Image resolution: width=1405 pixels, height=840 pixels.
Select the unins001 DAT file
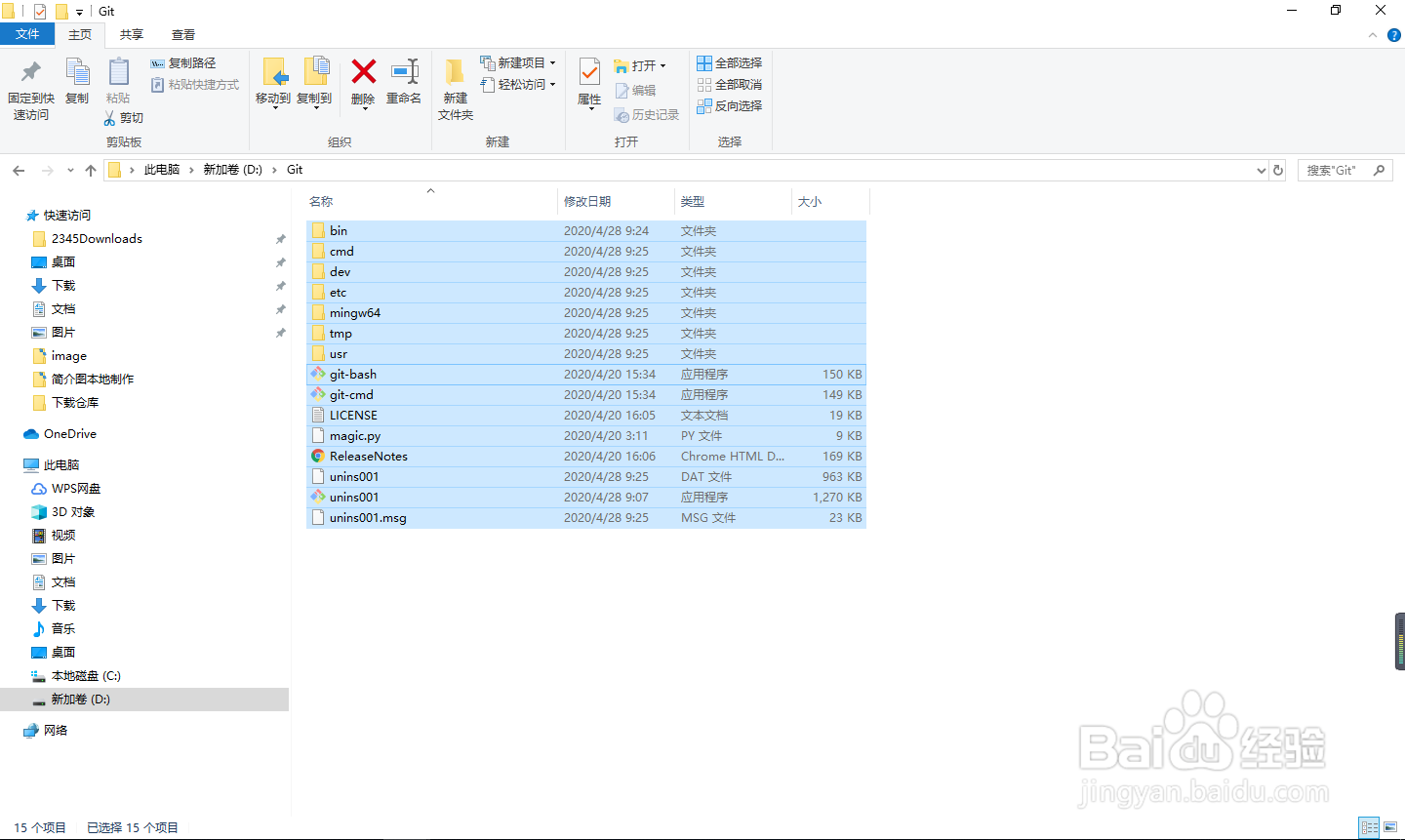pyautogui.click(x=586, y=477)
